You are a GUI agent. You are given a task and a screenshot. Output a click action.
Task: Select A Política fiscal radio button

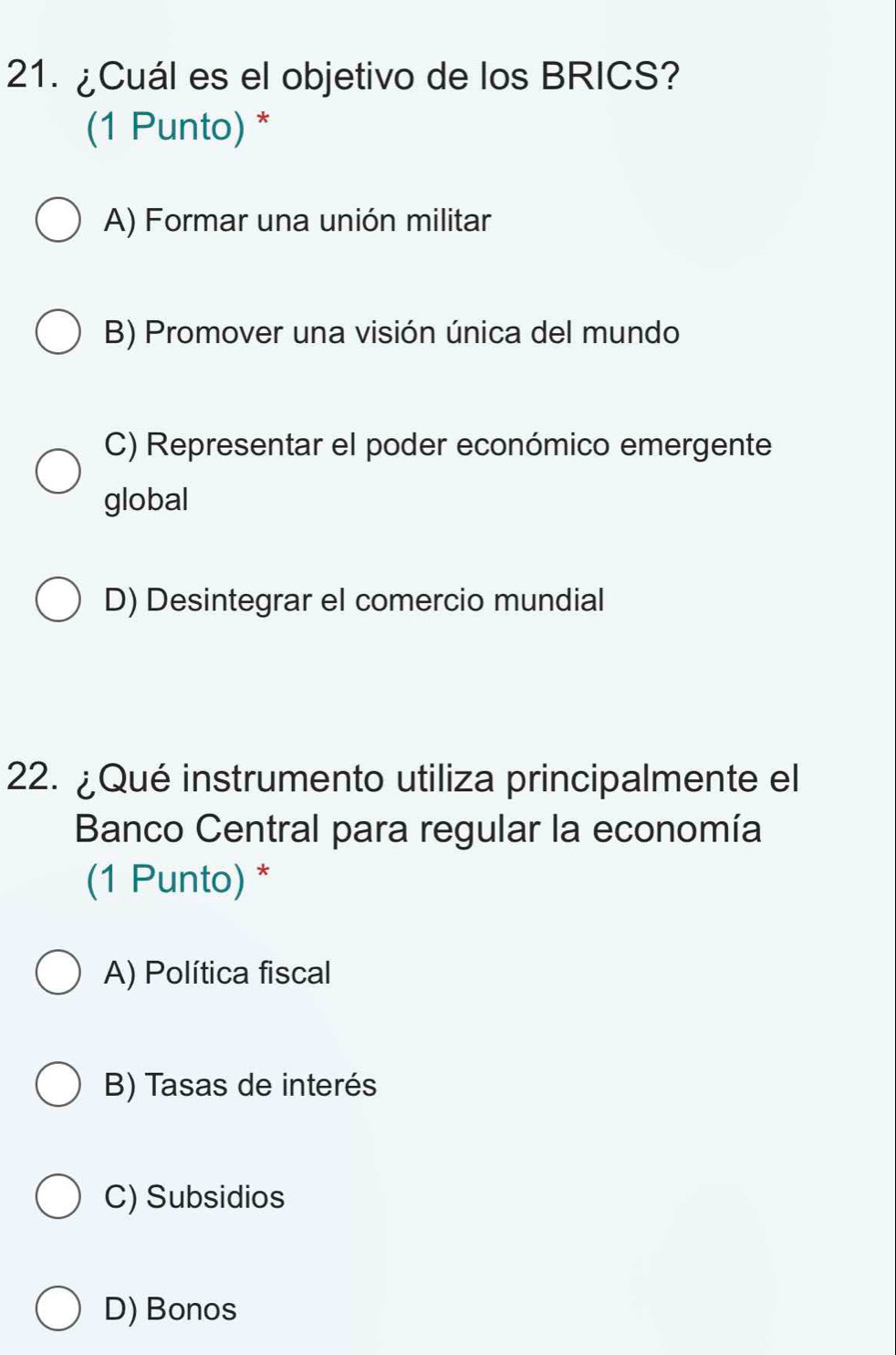click(57, 973)
